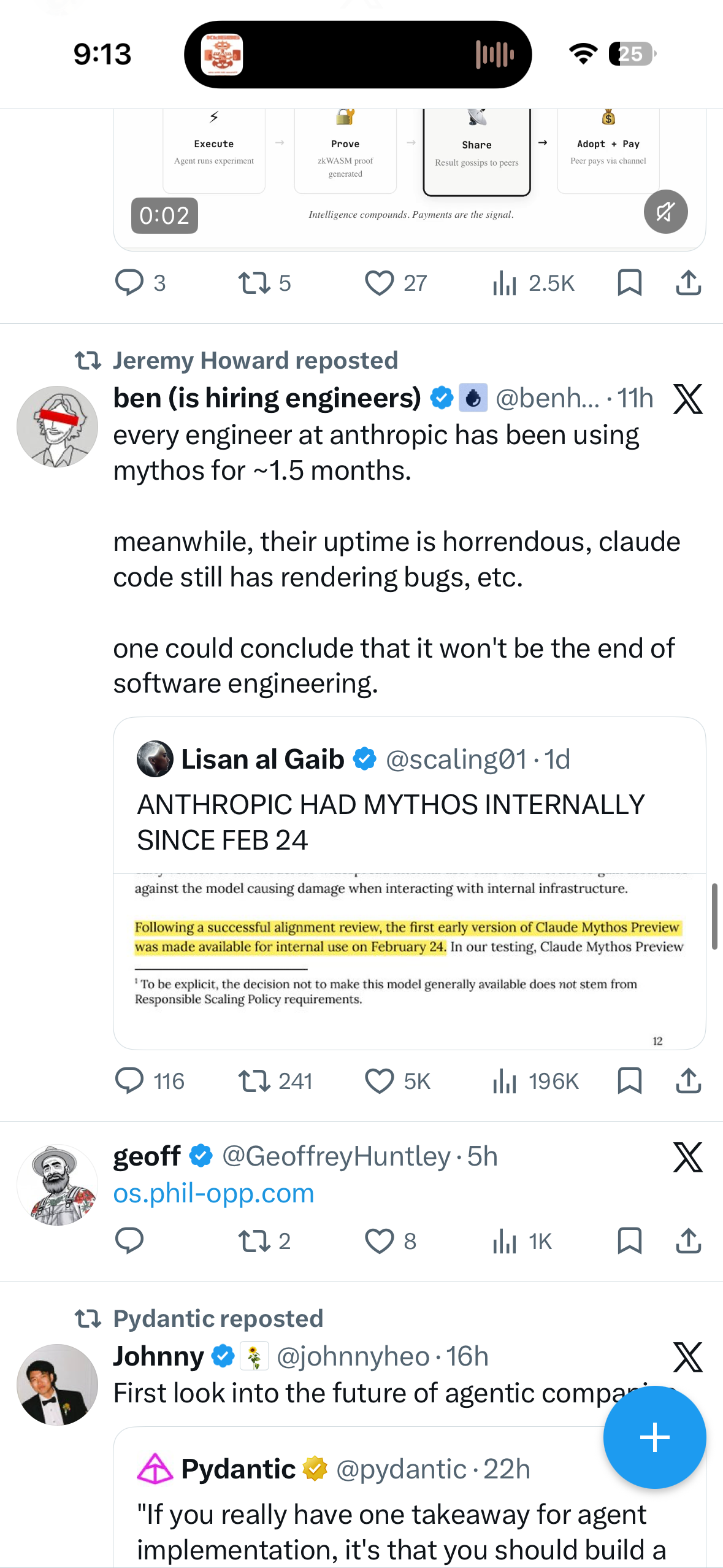
Task: Open Grok menu on geoff's tweet
Action: coord(687,1157)
